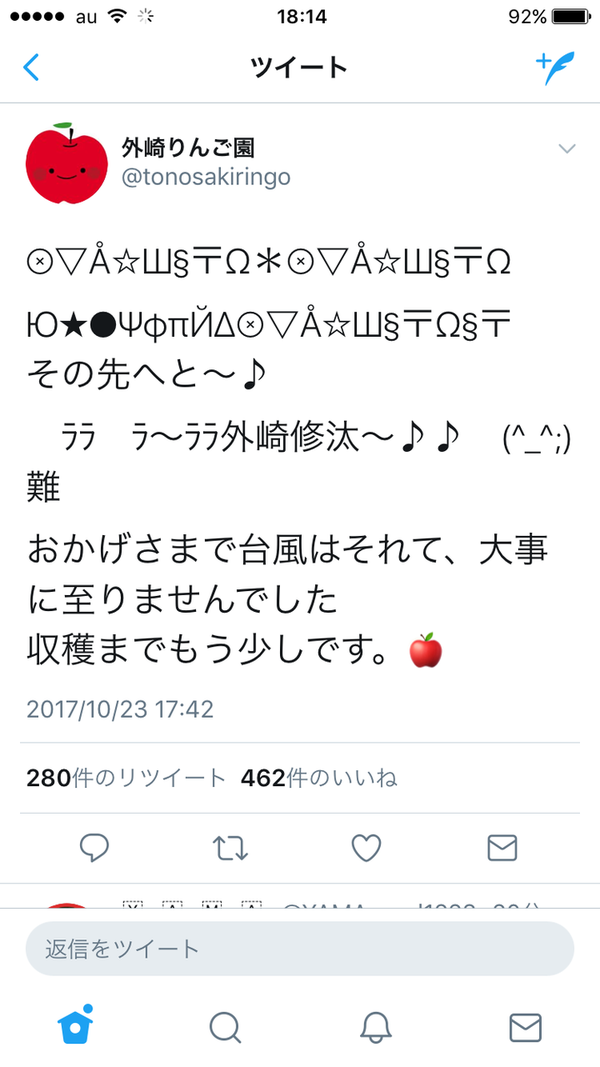This screenshot has width=600, height=1067.
Task: Visit the @tonosakiringo handle
Action: pyautogui.click(x=205, y=177)
